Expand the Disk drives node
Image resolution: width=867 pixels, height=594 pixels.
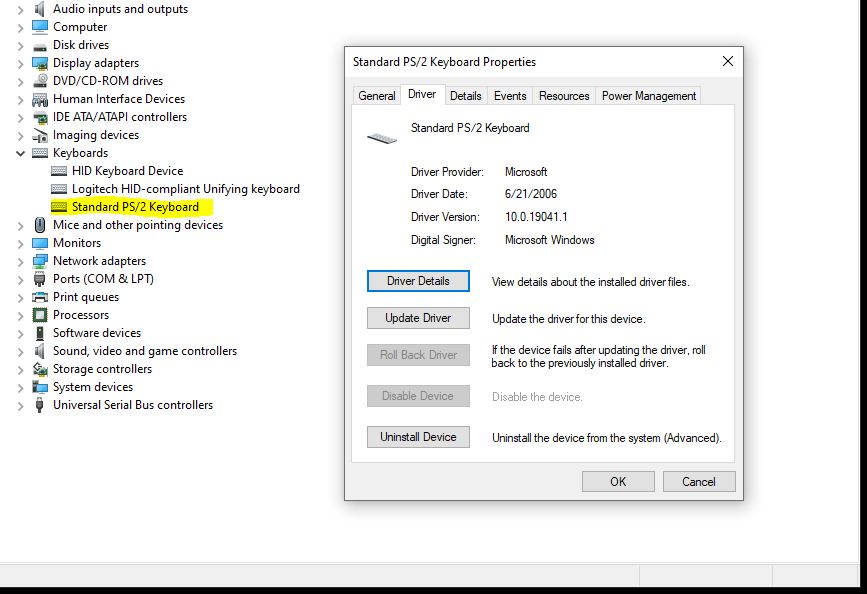(20, 45)
